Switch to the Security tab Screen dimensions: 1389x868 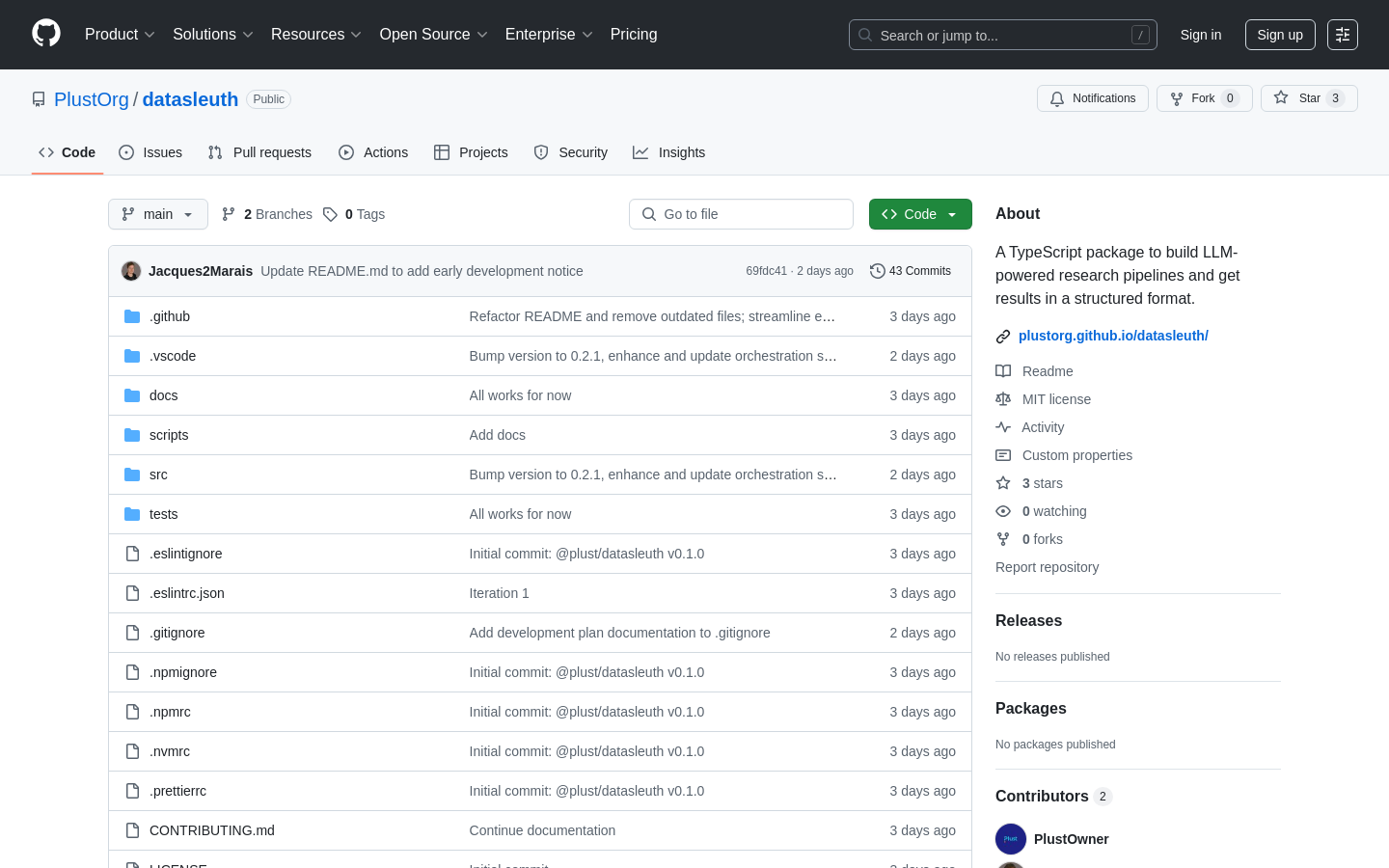(571, 152)
